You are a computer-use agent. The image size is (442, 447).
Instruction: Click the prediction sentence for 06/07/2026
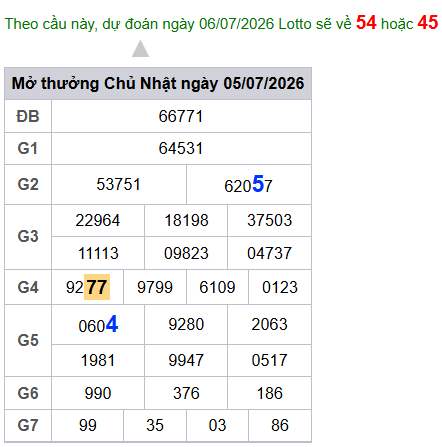pyautogui.click(x=221, y=23)
